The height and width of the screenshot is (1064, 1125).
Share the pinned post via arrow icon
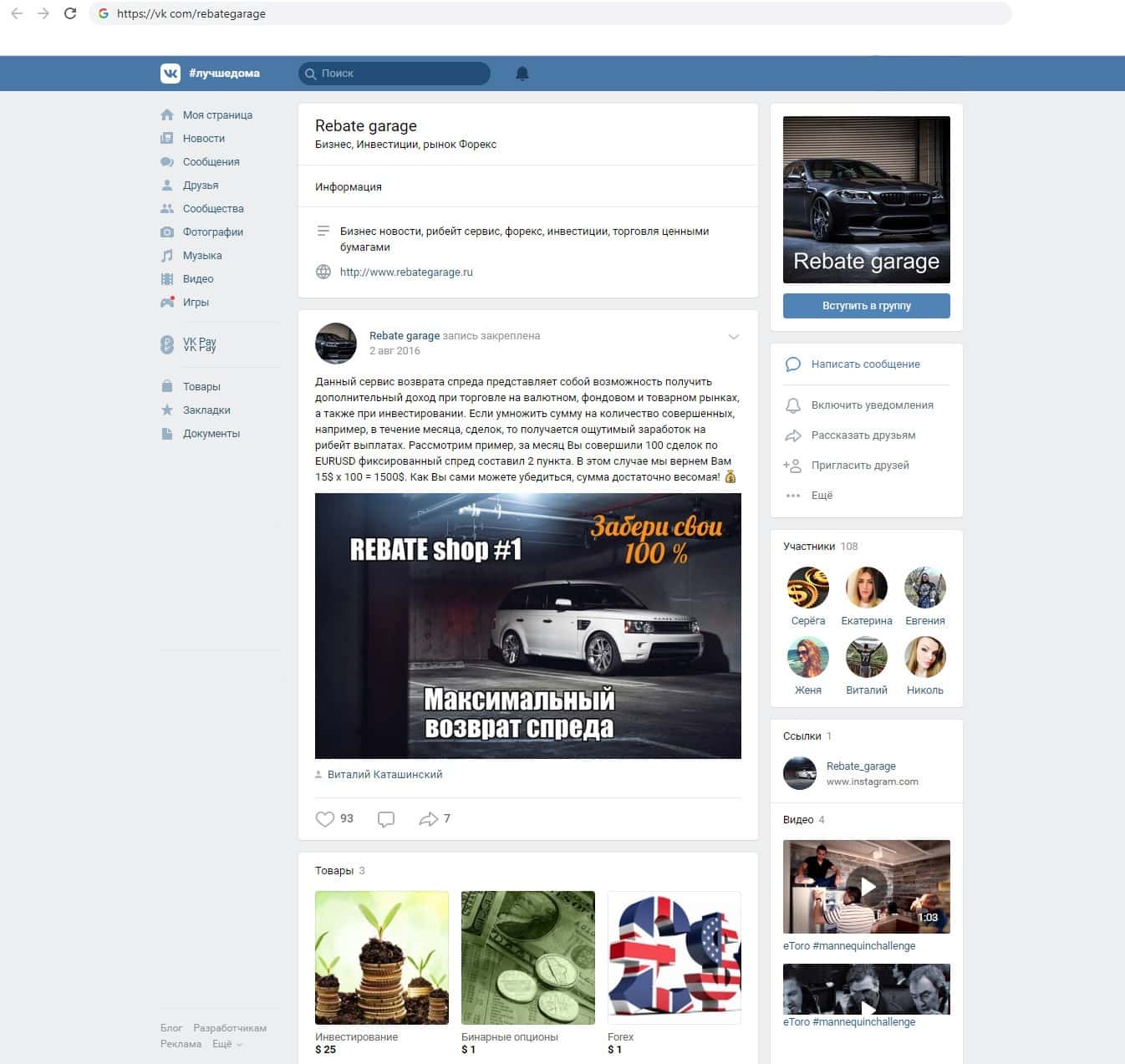pyautogui.click(x=429, y=819)
